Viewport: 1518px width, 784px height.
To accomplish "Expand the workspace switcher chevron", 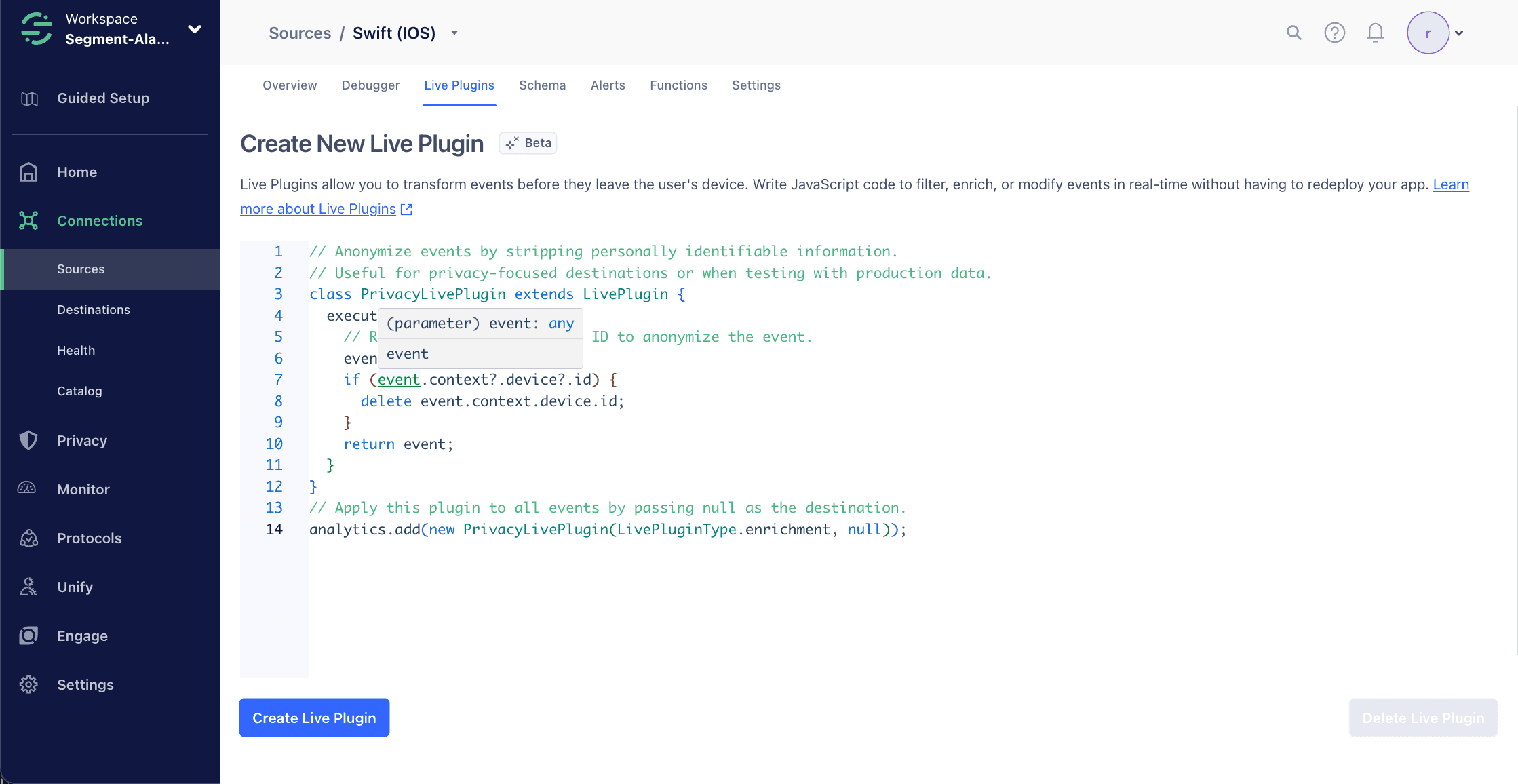I will 194,30.
